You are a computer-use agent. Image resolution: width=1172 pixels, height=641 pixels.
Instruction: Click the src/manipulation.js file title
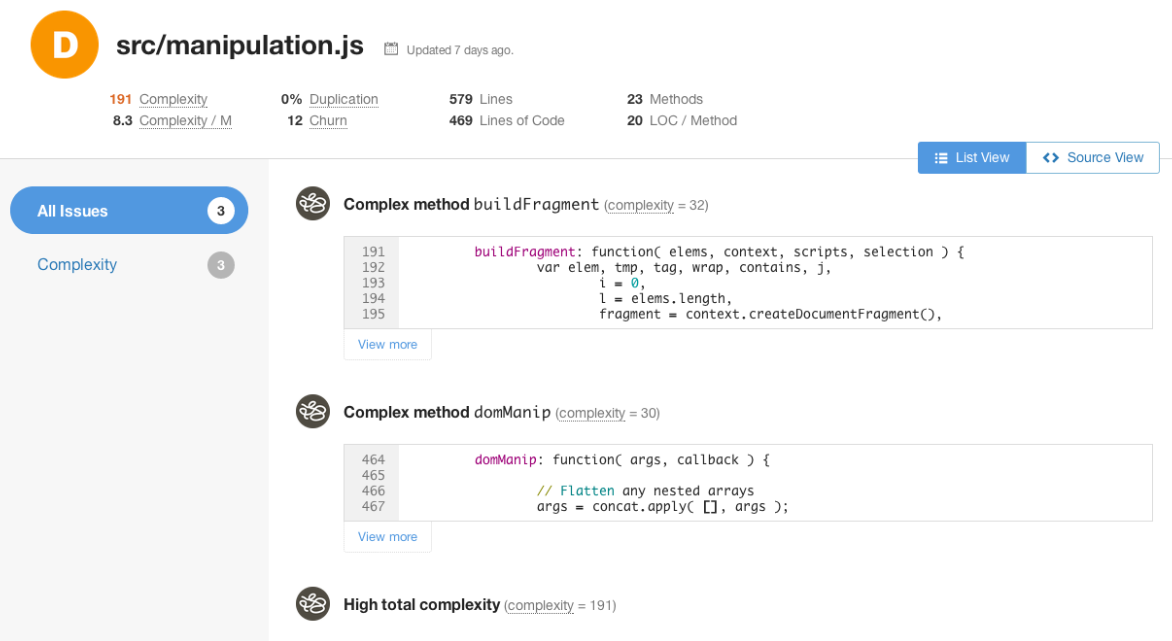click(x=239, y=46)
